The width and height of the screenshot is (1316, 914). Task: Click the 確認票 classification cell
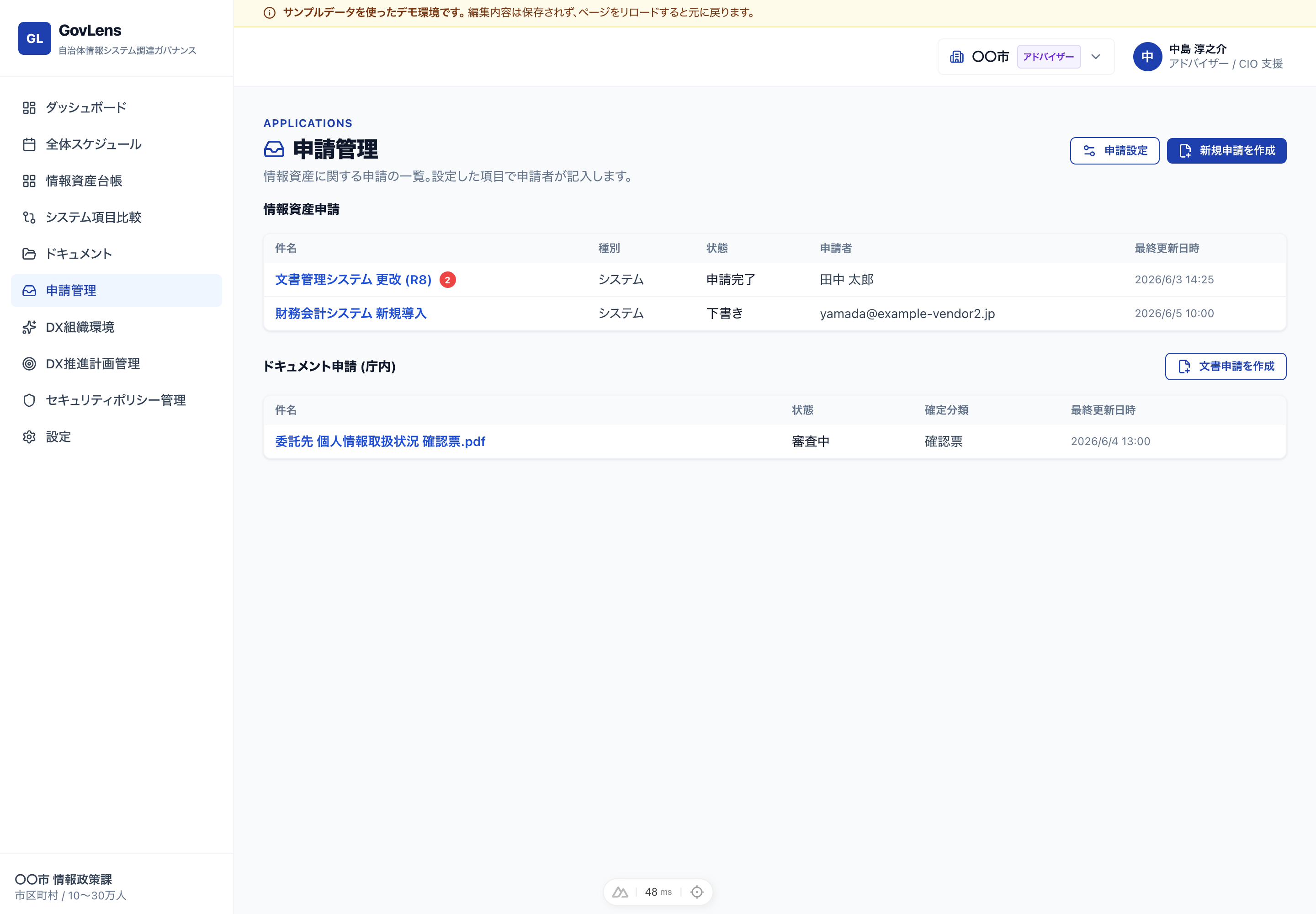943,441
